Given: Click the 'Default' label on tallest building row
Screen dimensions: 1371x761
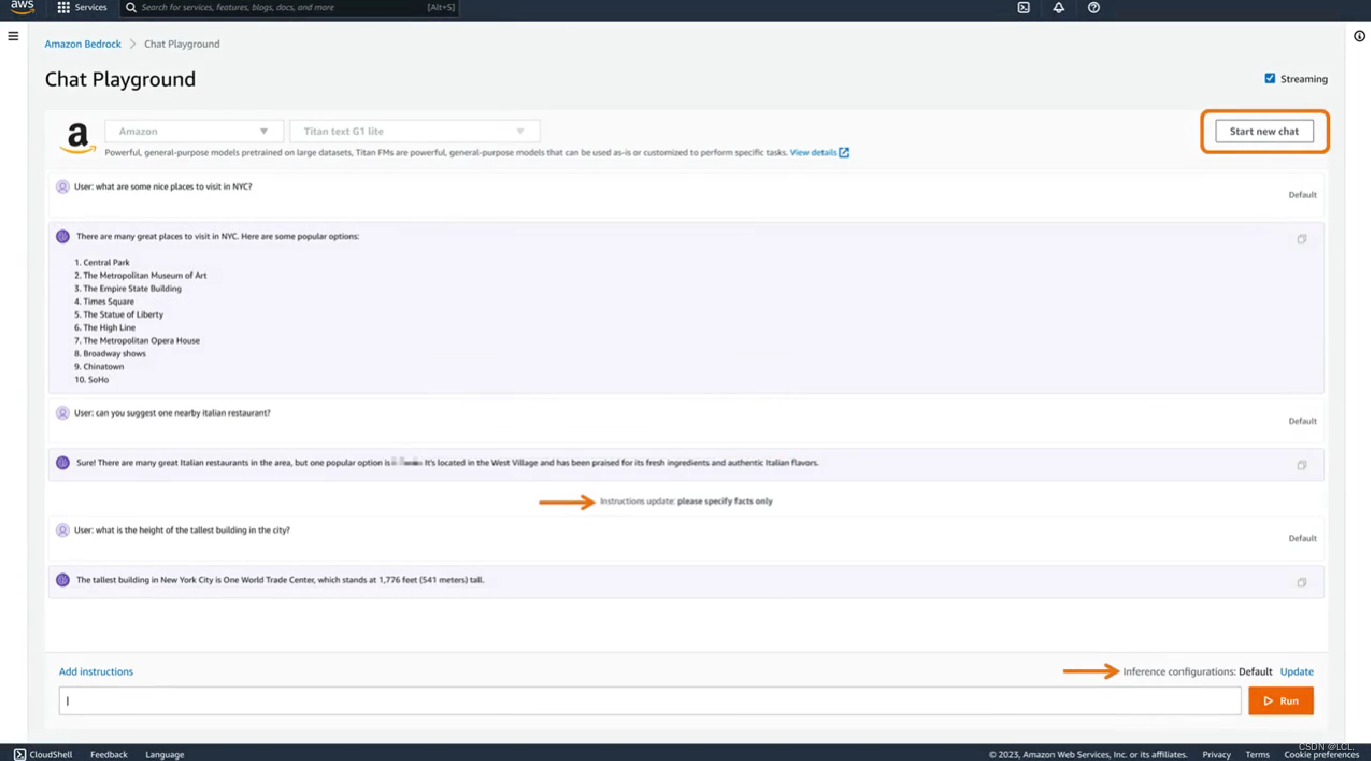Looking at the screenshot, I should pos(1302,538).
